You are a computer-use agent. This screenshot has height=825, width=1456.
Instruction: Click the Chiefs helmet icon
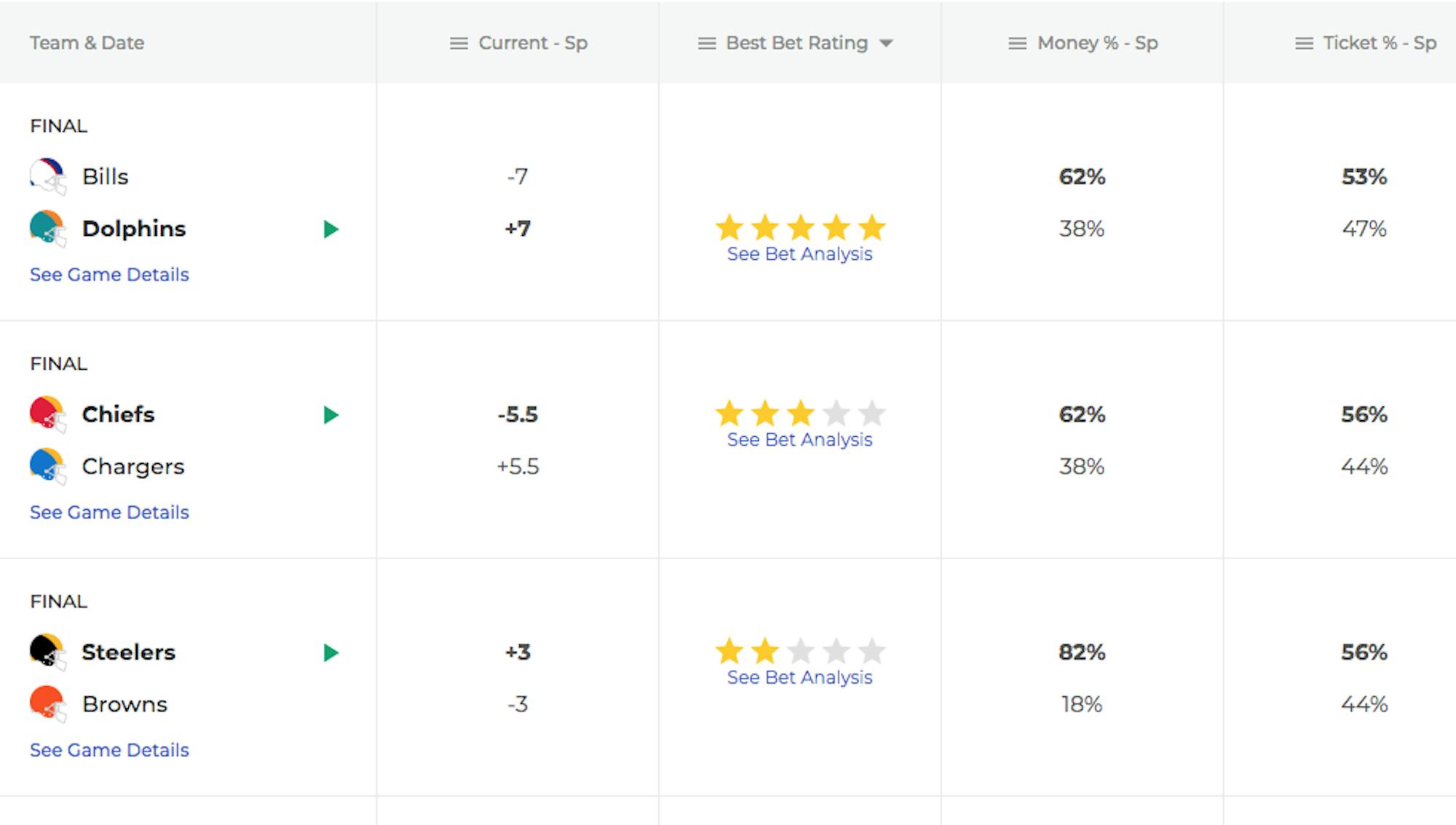[x=48, y=414]
